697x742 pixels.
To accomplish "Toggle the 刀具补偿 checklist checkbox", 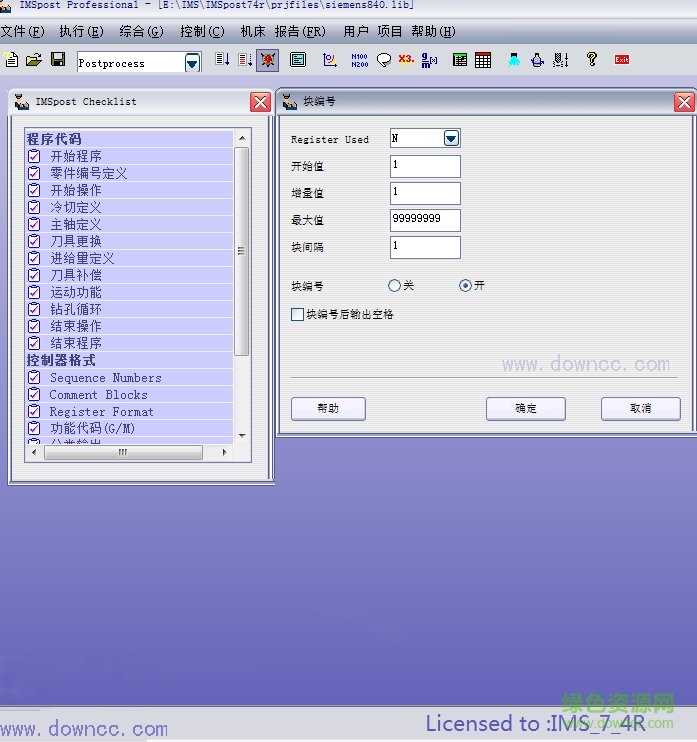I will pyautogui.click(x=34, y=275).
